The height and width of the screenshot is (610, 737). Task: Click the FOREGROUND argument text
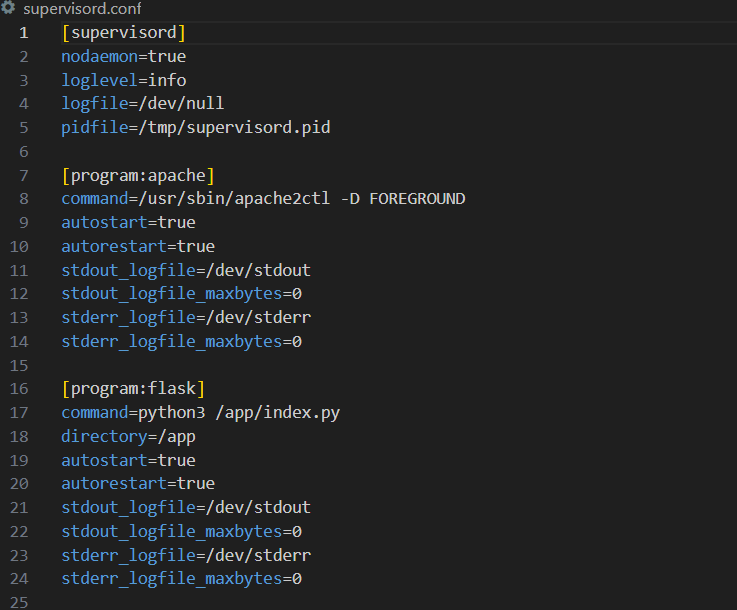coord(417,199)
